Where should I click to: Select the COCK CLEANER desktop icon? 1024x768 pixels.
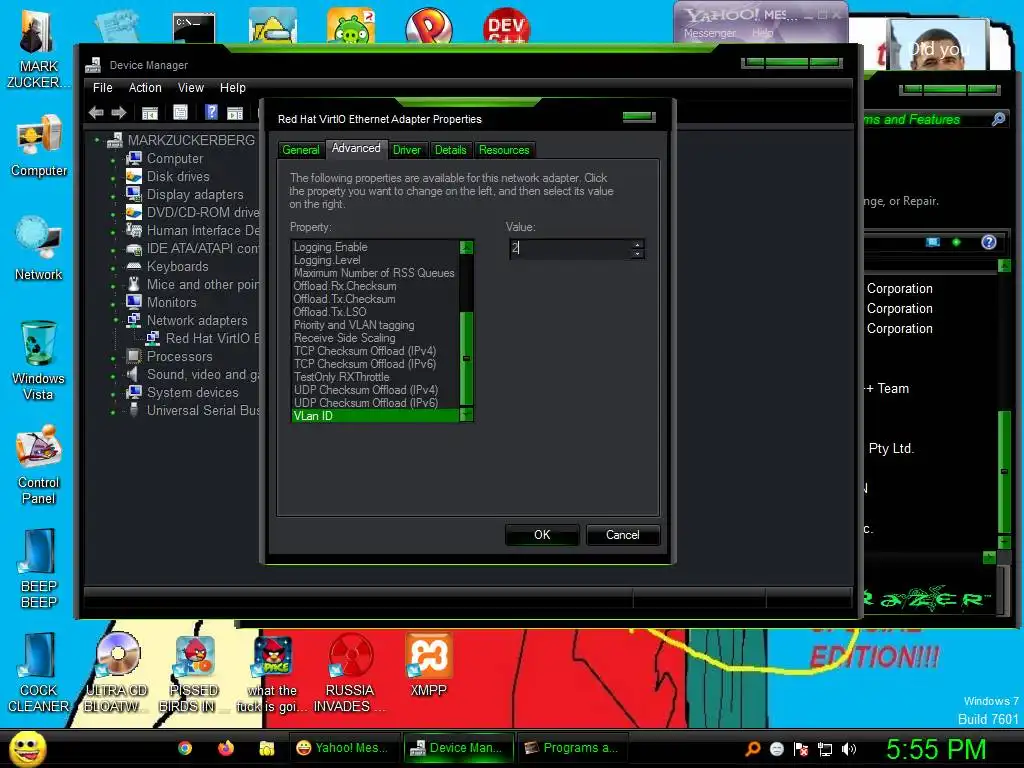(x=39, y=673)
